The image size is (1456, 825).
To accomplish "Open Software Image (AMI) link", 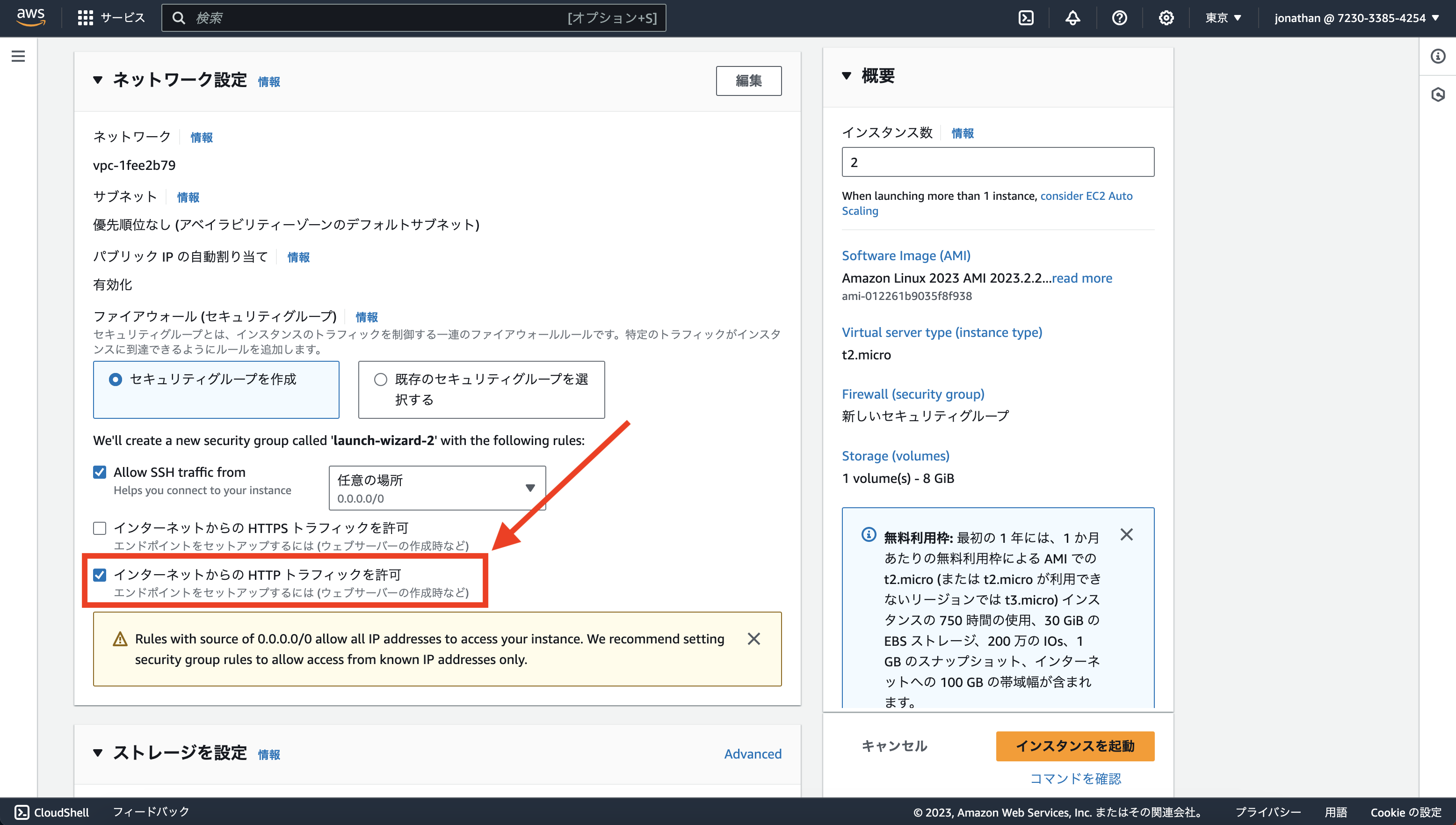I will [x=905, y=256].
